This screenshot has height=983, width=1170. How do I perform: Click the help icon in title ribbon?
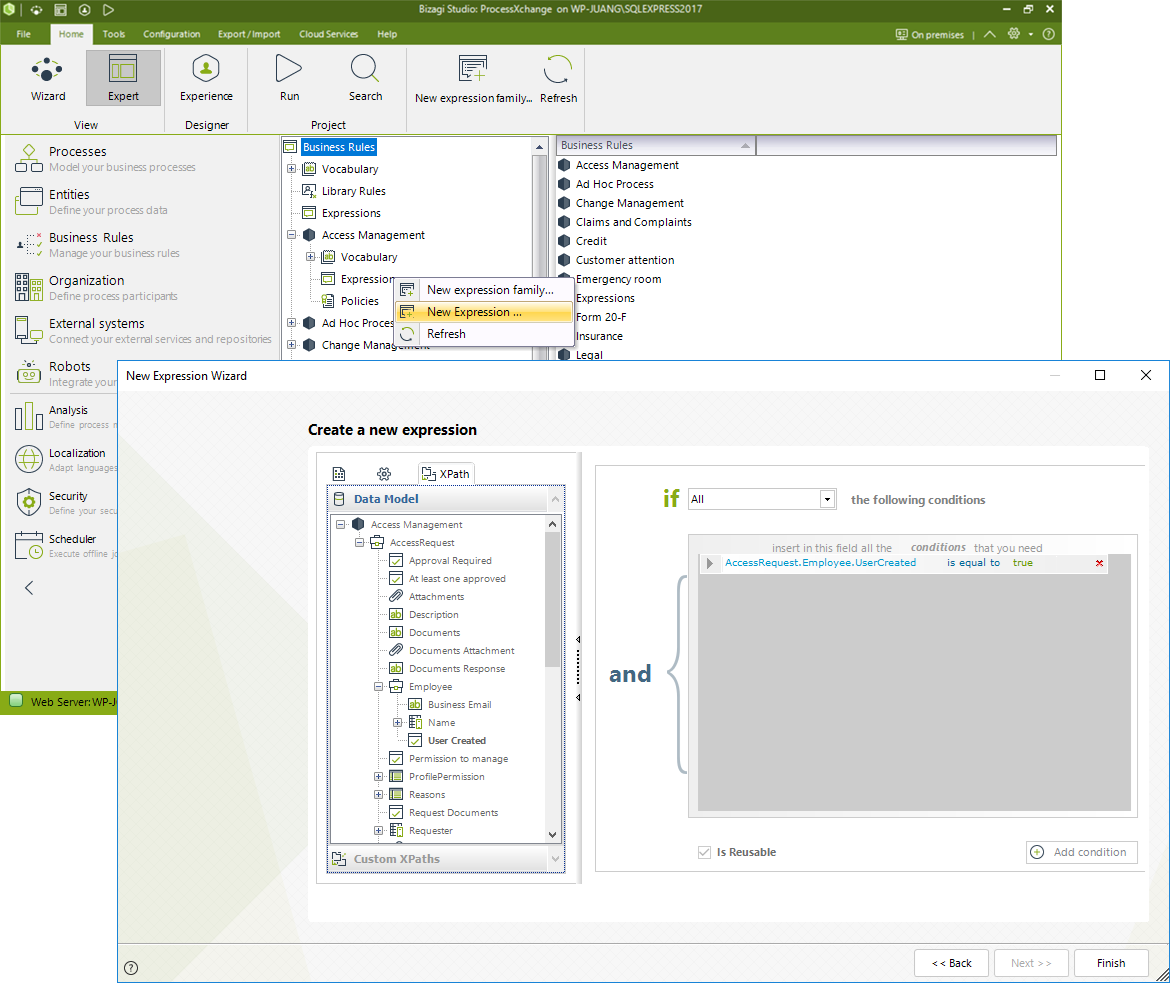(1048, 34)
